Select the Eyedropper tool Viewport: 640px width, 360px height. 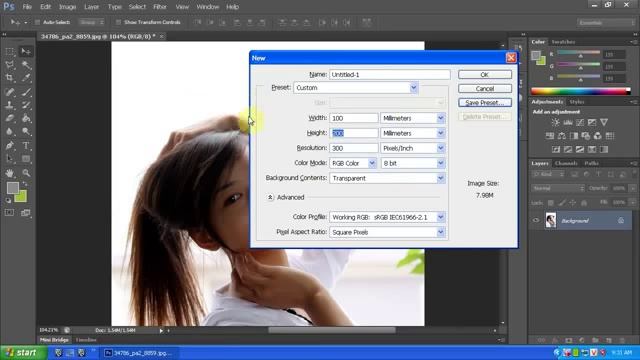26,78
